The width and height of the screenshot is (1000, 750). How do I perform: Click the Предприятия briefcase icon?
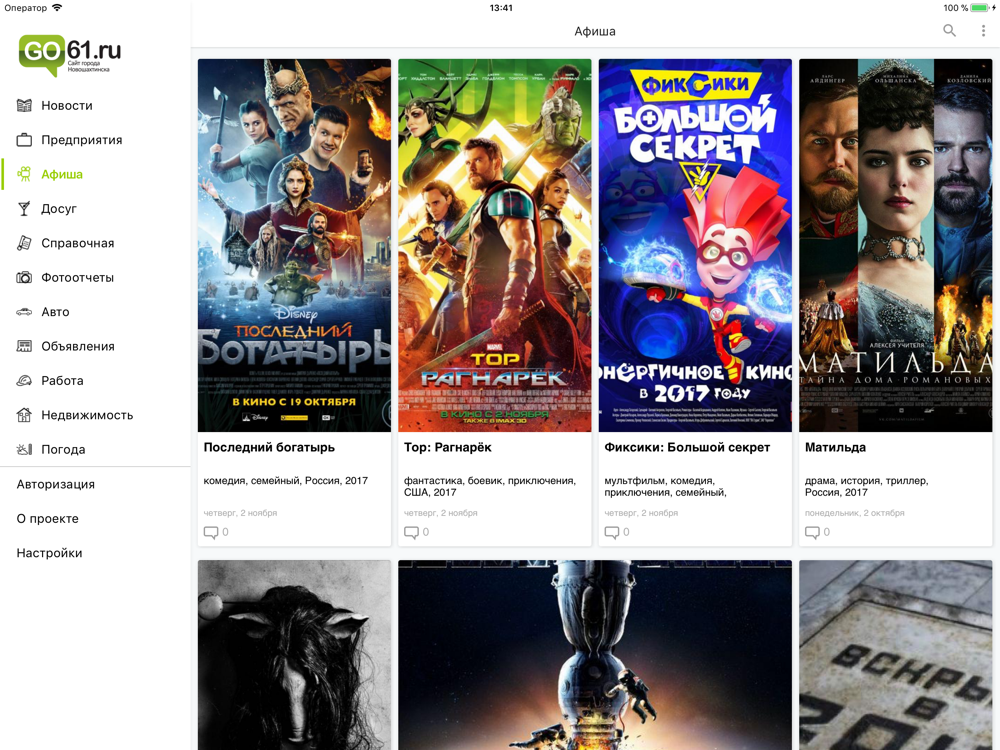tap(24, 140)
